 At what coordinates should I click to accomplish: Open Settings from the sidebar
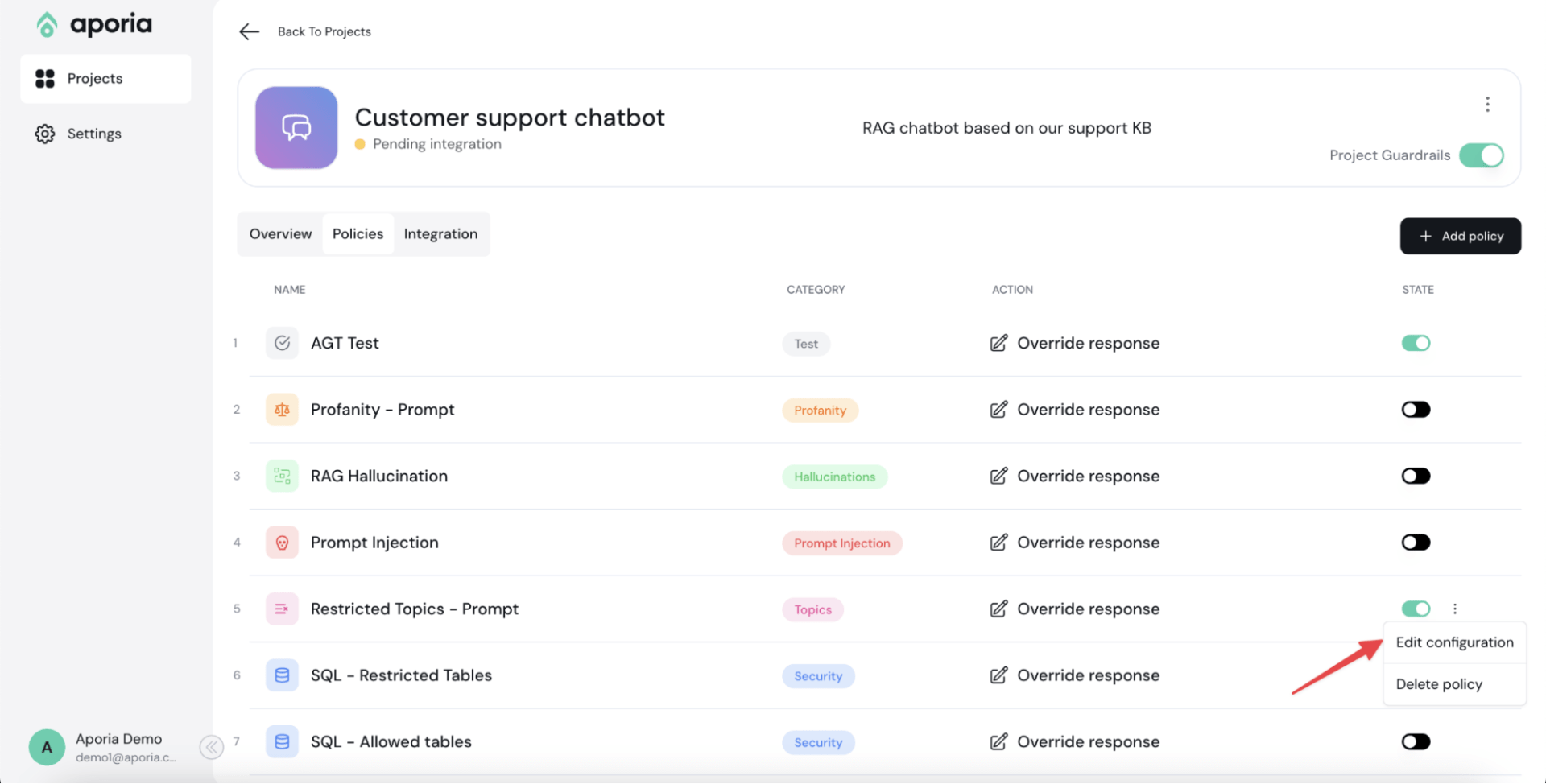pyautogui.click(x=94, y=133)
